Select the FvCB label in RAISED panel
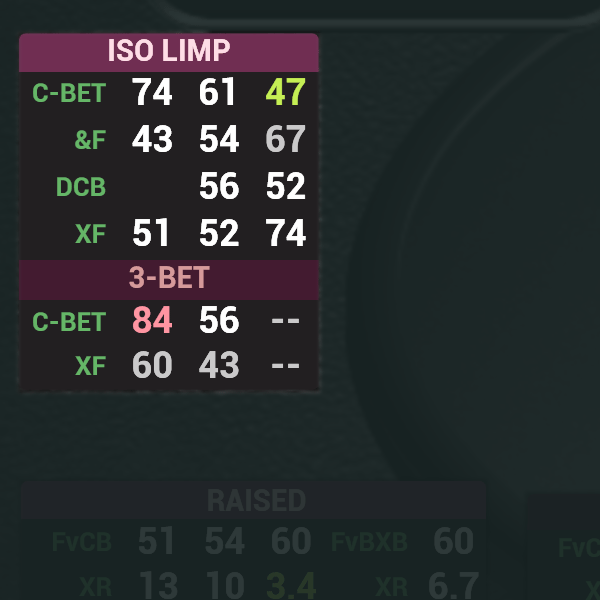 [82, 542]
